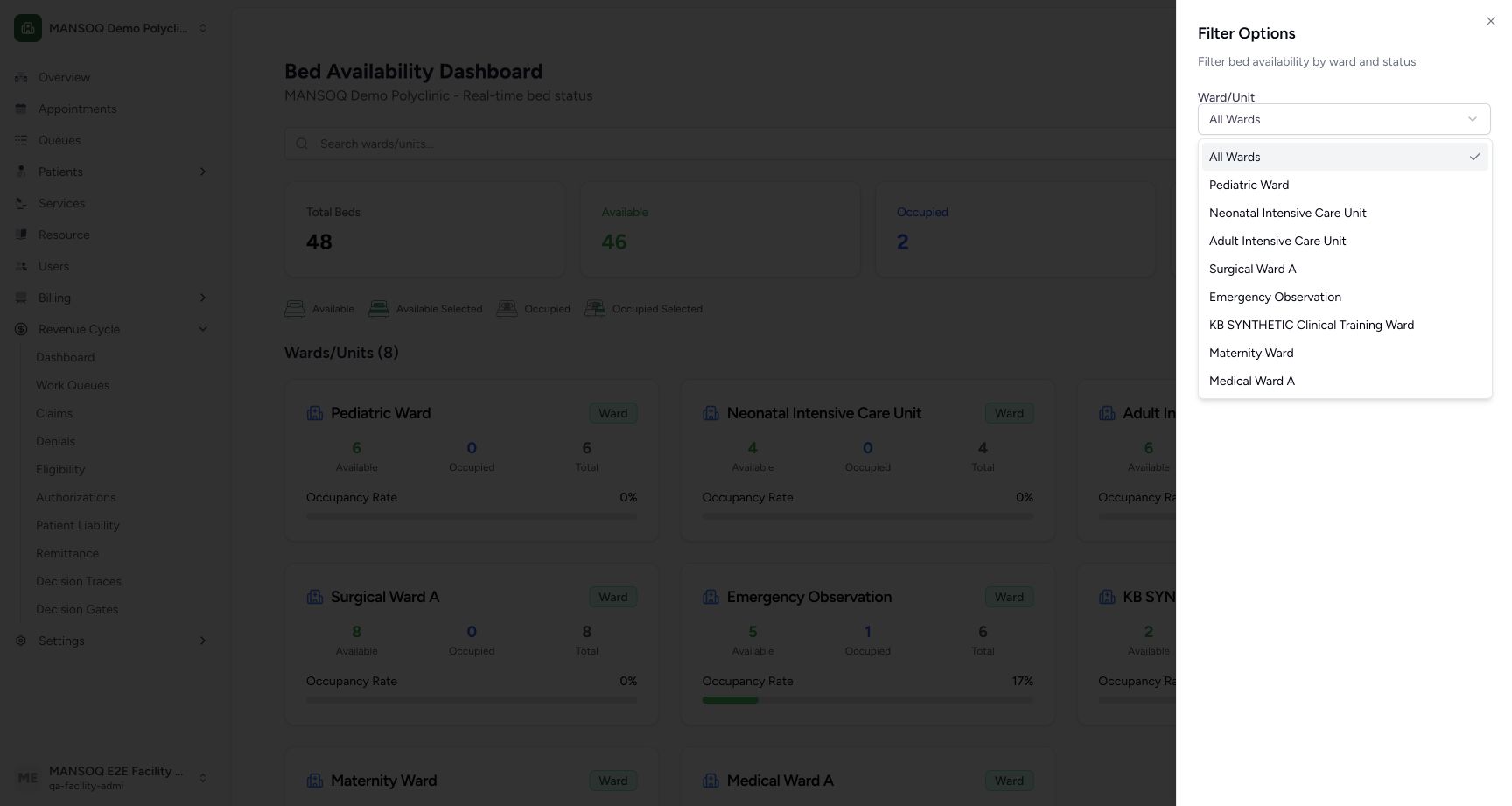Click the Emergency Observation occupancy rate bar
The image size is (1512, 806).
pyautogui.click(x=867, y=700)
